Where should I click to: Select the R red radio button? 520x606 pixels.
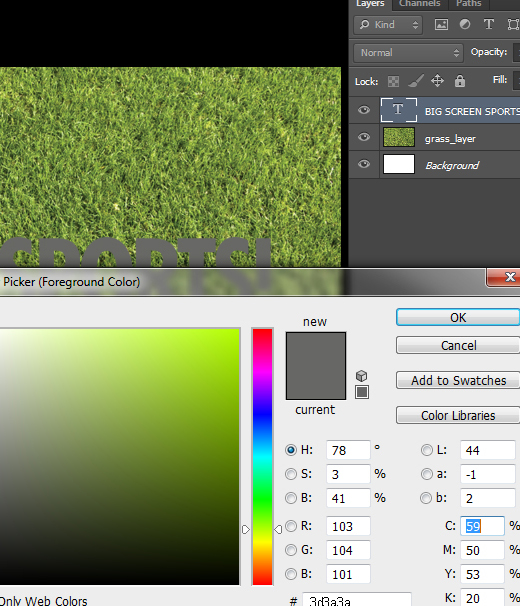pos(291,526)
